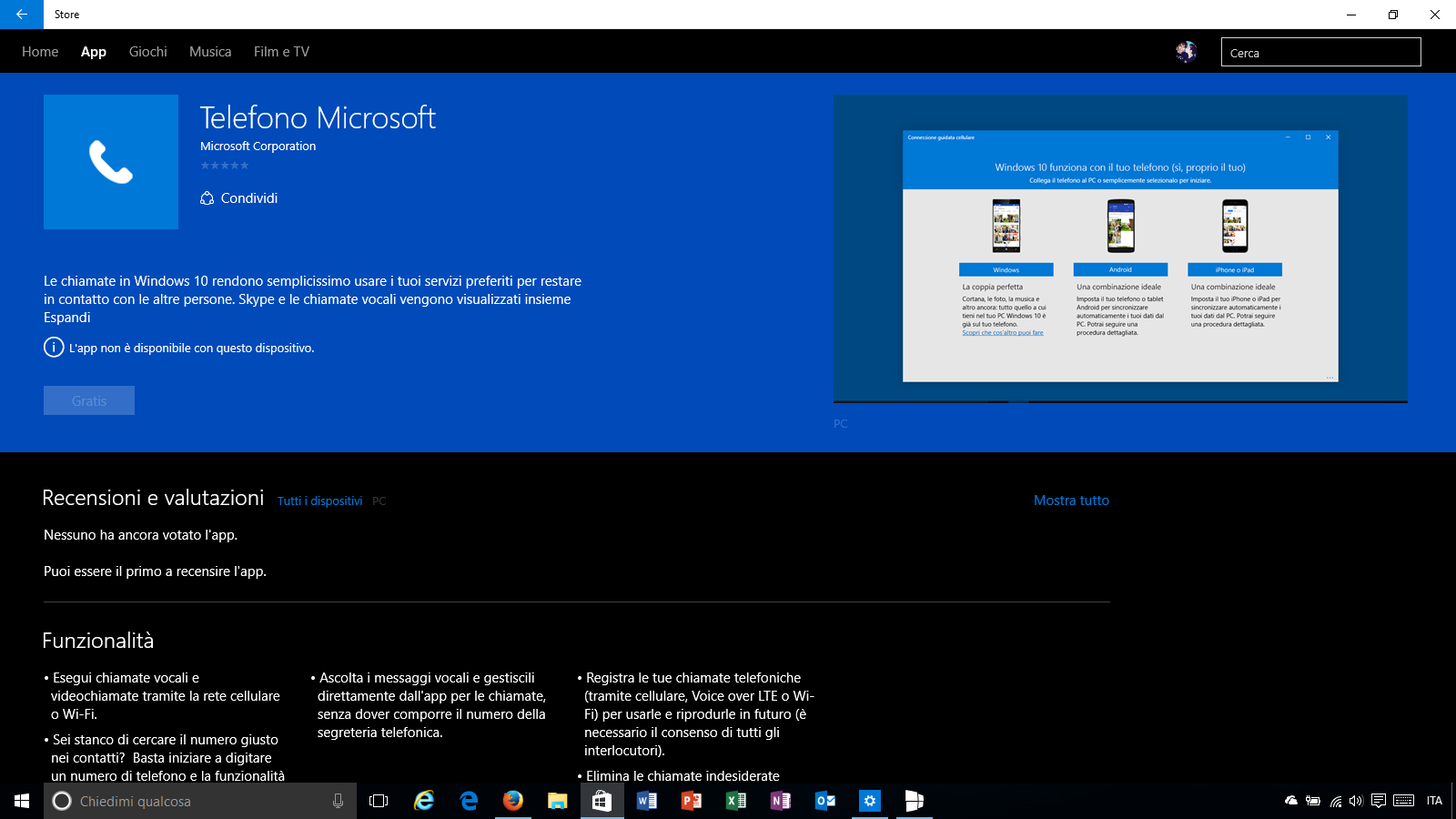Launch Microsoft Edge from taskbar

click(469, 801)
